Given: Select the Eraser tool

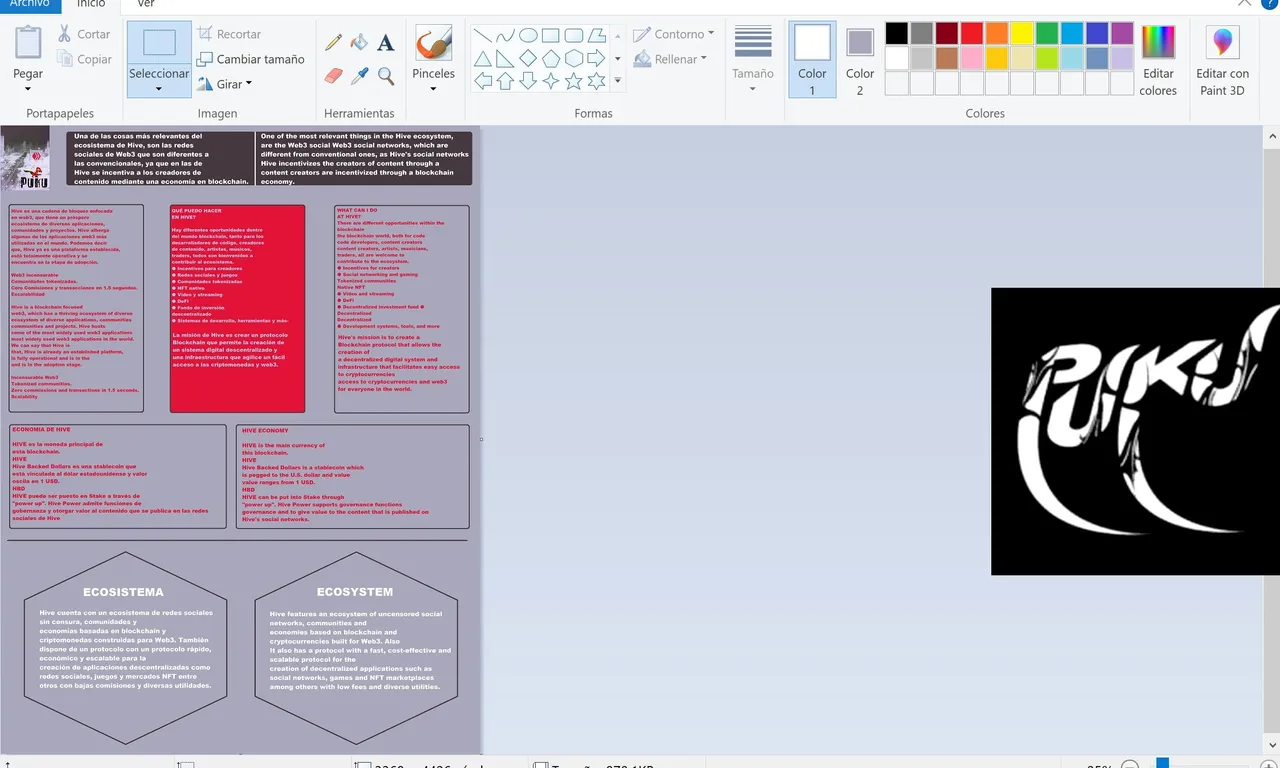Looking at the screenshot, I should (334, 75).
